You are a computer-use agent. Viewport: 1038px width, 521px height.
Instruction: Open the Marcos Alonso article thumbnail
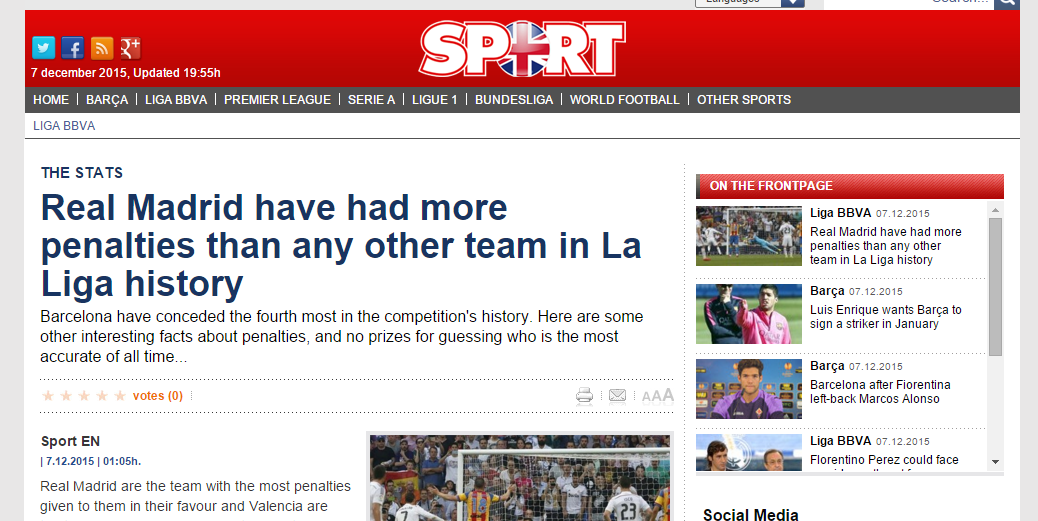(x=749, y=389)
